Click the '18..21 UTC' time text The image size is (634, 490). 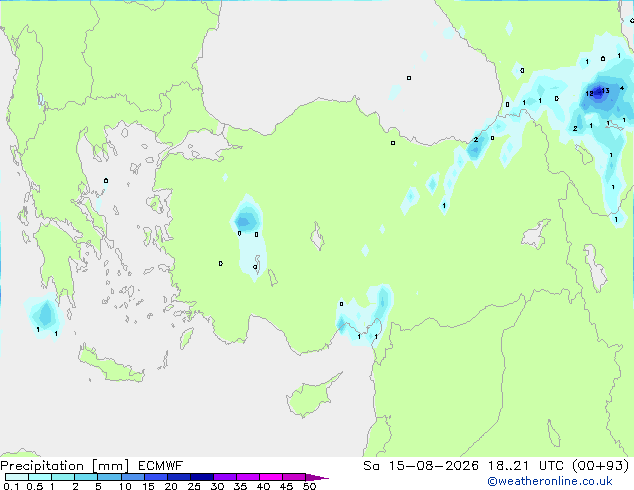pyautogui.click(x=526, y=466)
